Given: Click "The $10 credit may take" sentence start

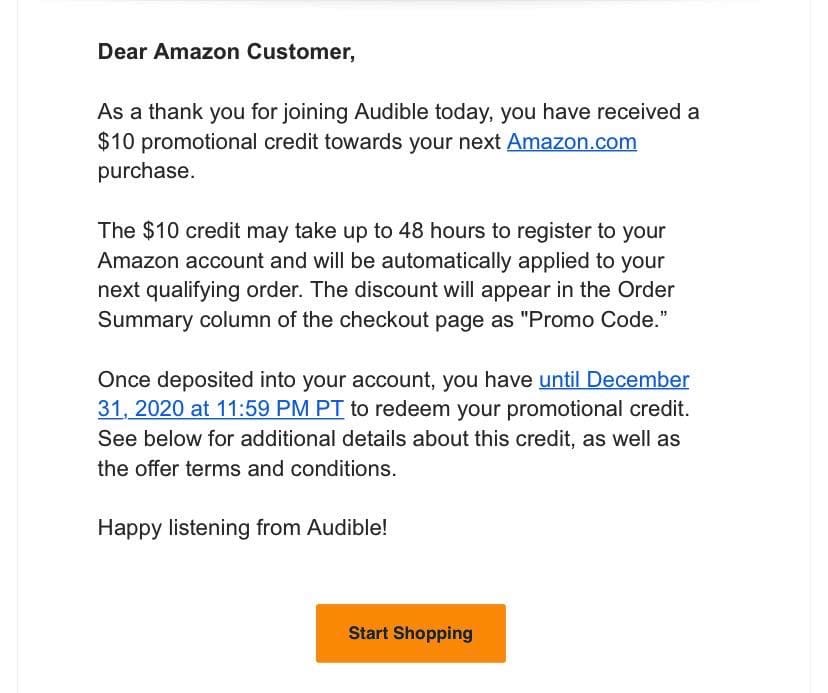Looking at the screenshot, I should pos(206,231).
